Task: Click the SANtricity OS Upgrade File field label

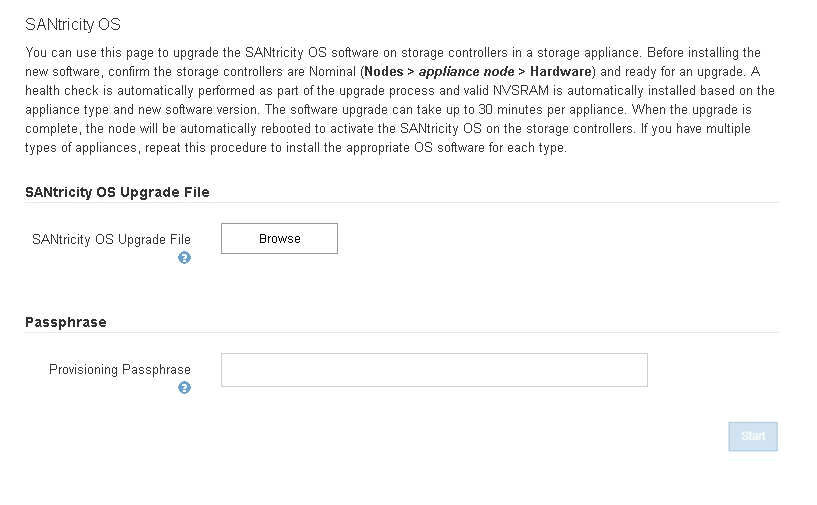Action: click(x=111, y=239)
